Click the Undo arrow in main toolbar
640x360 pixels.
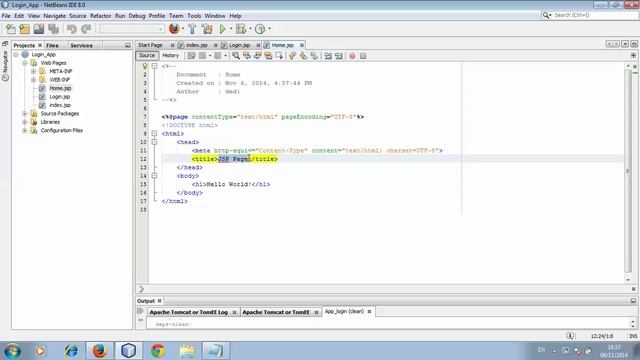coord(72,29)
